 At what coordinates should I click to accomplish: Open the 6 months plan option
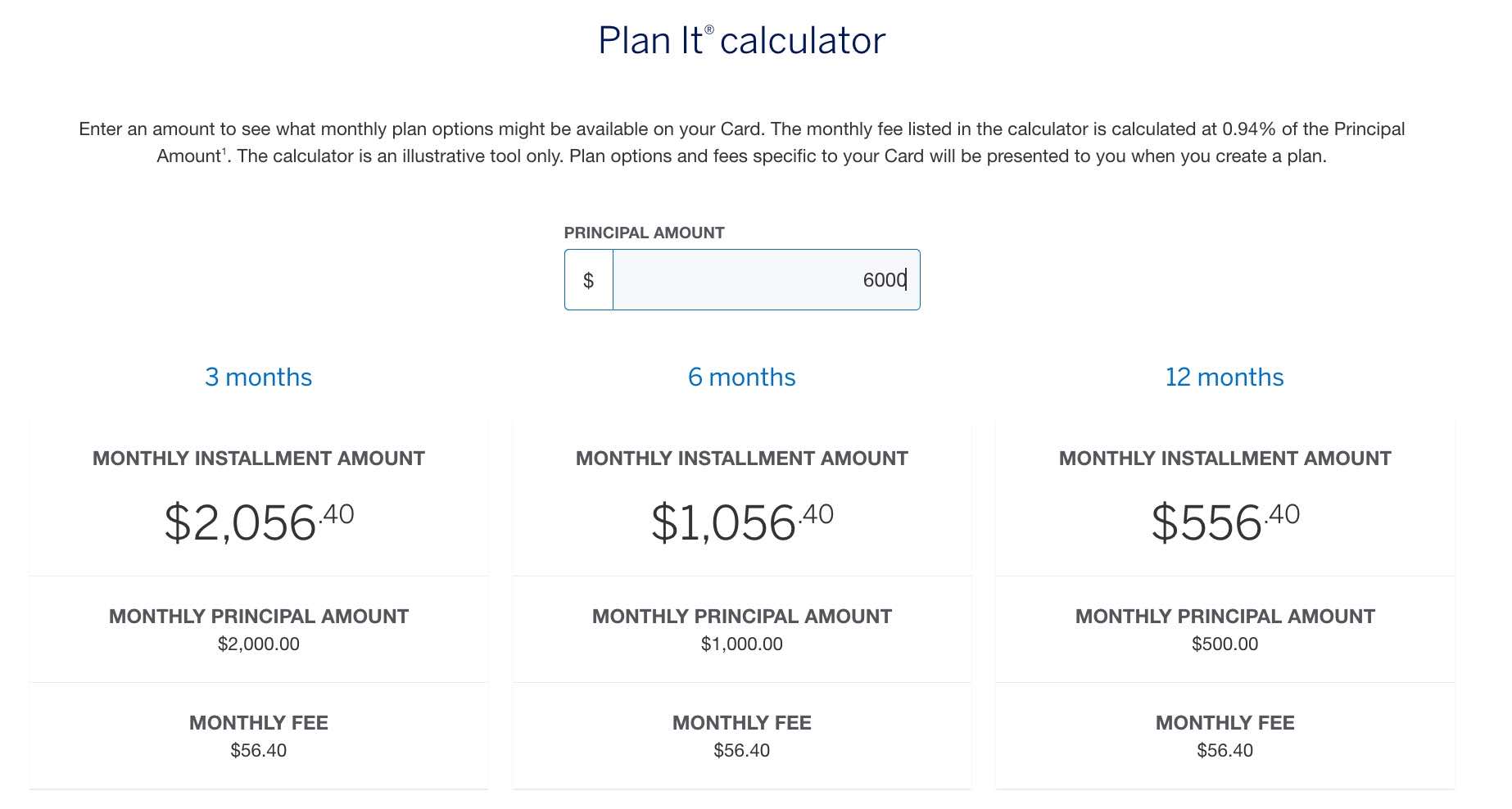[x=742, y=377]
